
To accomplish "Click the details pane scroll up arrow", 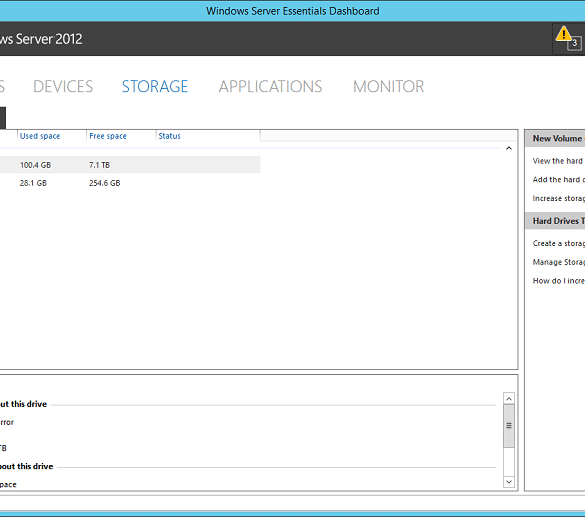I will pyautogui.click(x=509, y=399).
